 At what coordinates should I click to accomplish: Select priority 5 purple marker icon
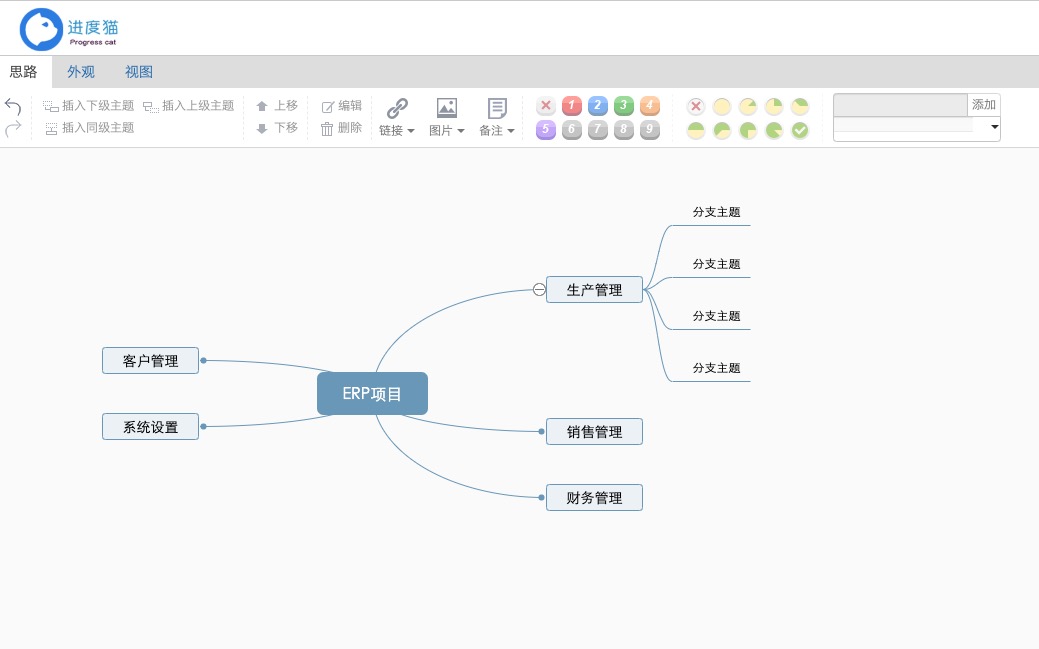[545, 129]
